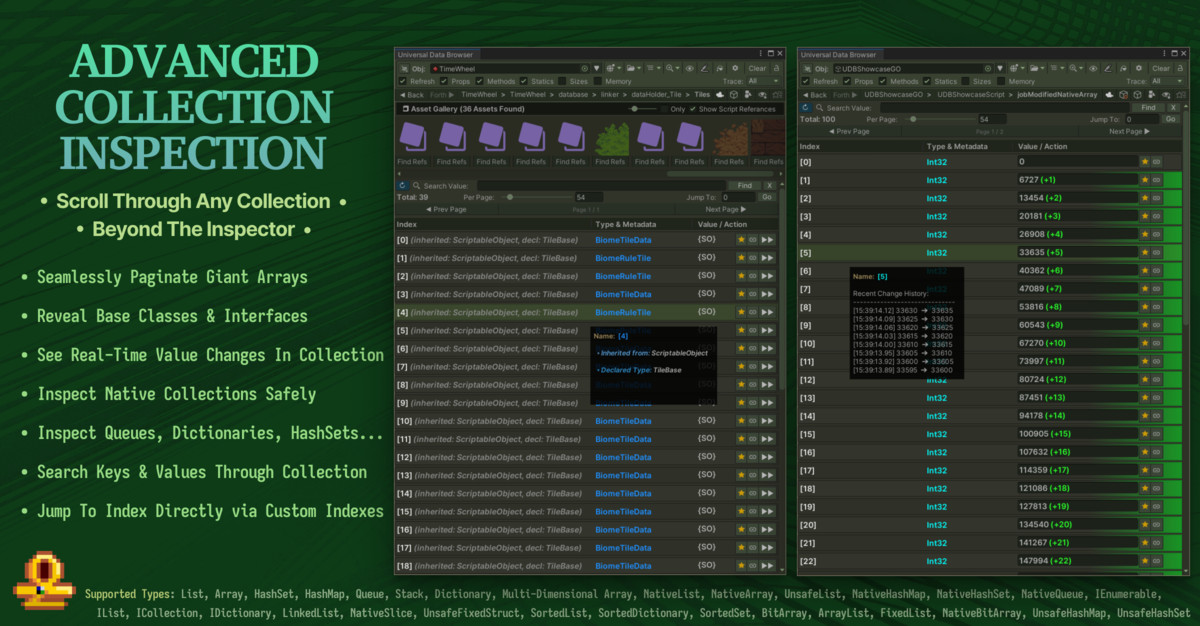Open the Trace dropdown in left browser
The height and width of the screenshot is (626, 1200).
click(763, 81)
